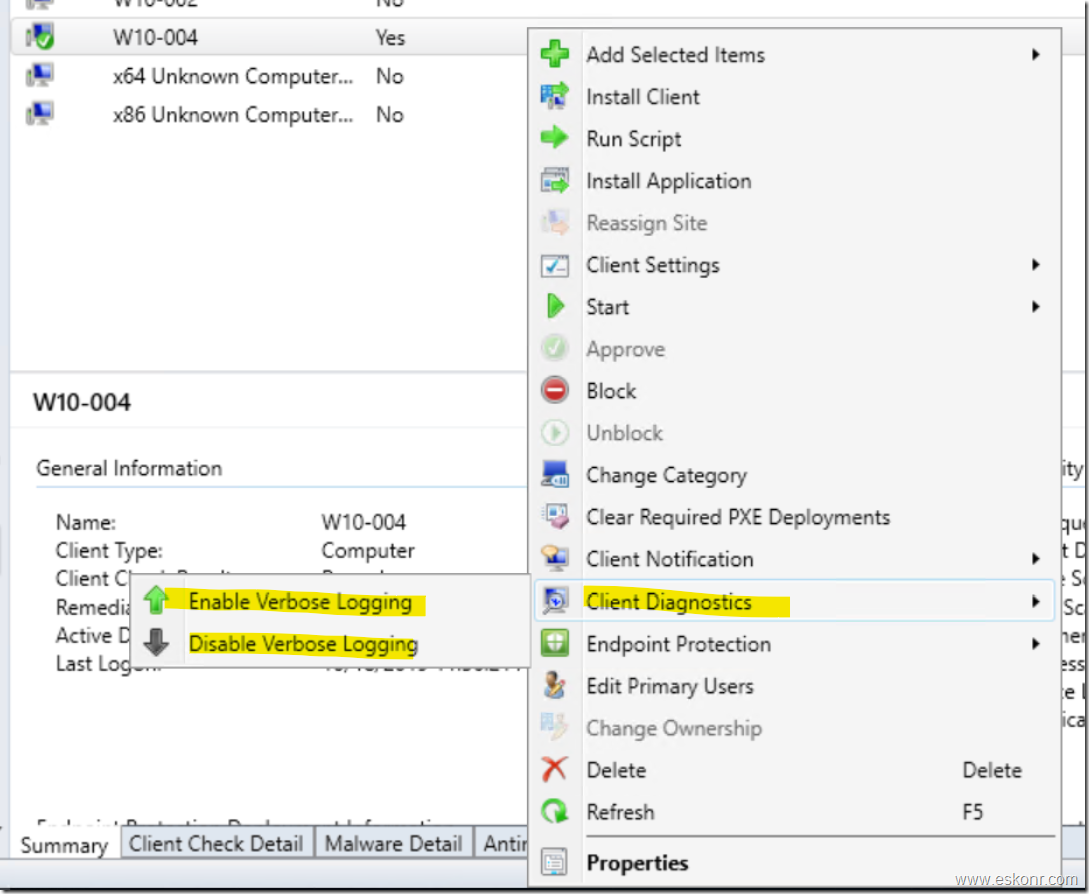
Task: Click the red Block icon
Action: click(556, 390)
